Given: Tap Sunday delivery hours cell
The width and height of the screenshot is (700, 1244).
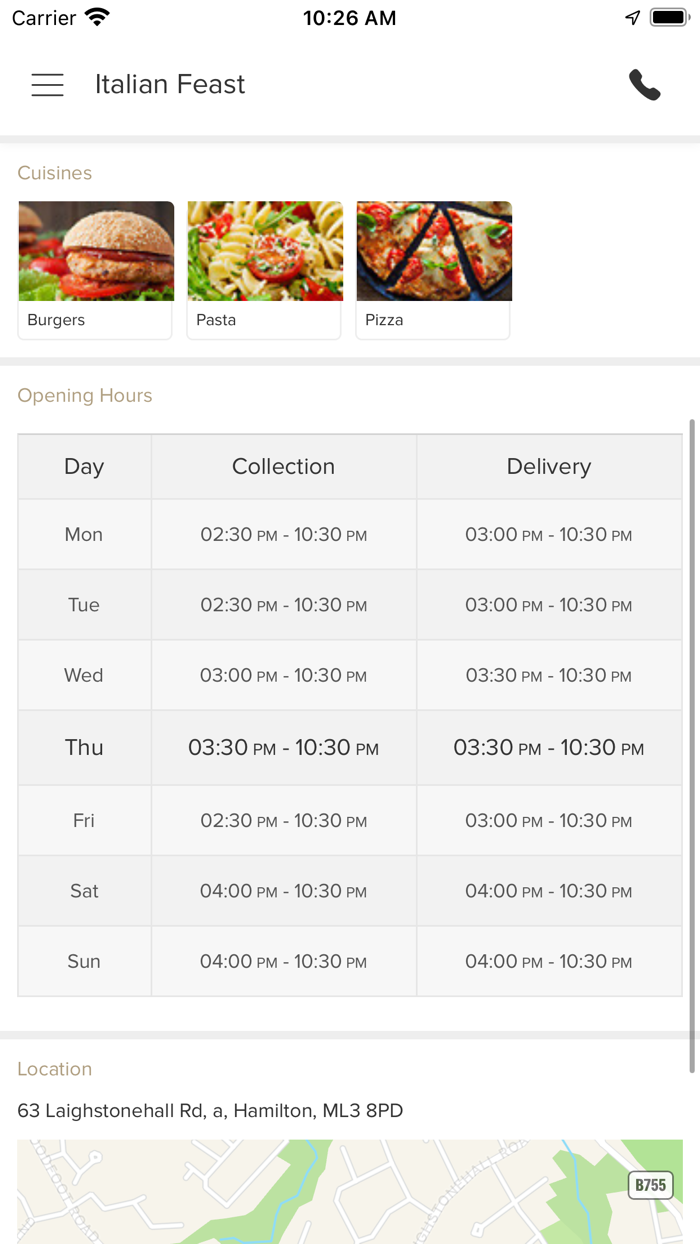Looking at the screenshot, I should (x=548, y=962).
